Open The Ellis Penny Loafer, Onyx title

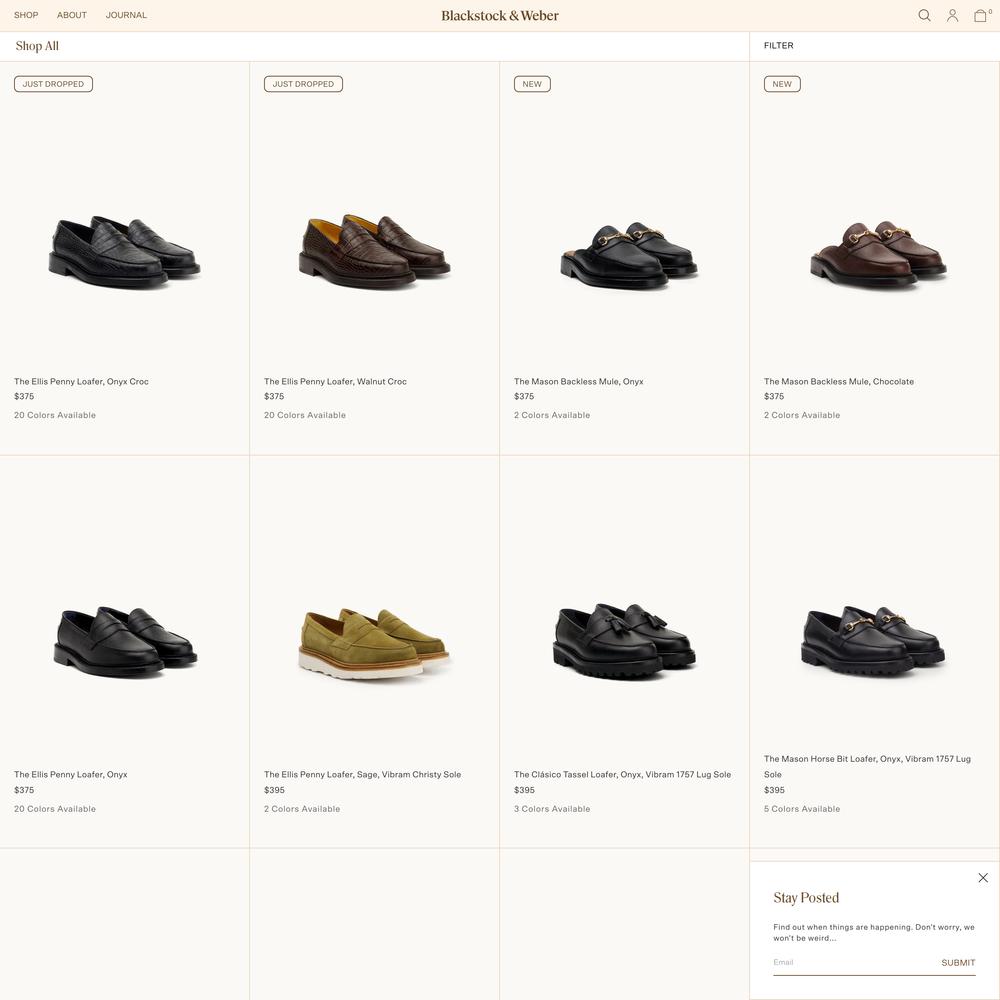pos(71,774)
